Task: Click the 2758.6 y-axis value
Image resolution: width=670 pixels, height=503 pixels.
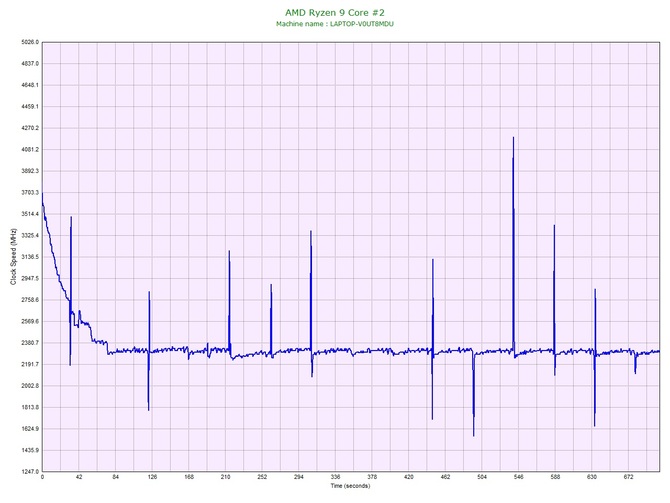Action: [x=30, y=300]
